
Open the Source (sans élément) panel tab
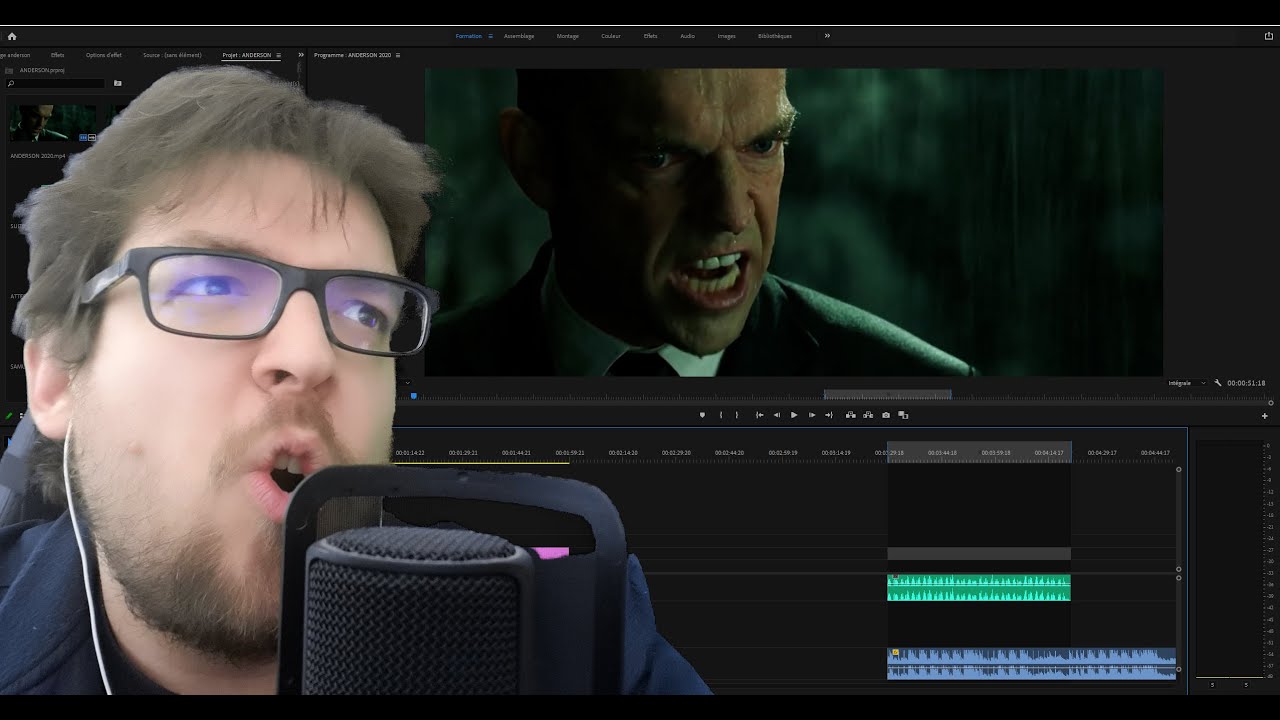[x=172, y=55]
